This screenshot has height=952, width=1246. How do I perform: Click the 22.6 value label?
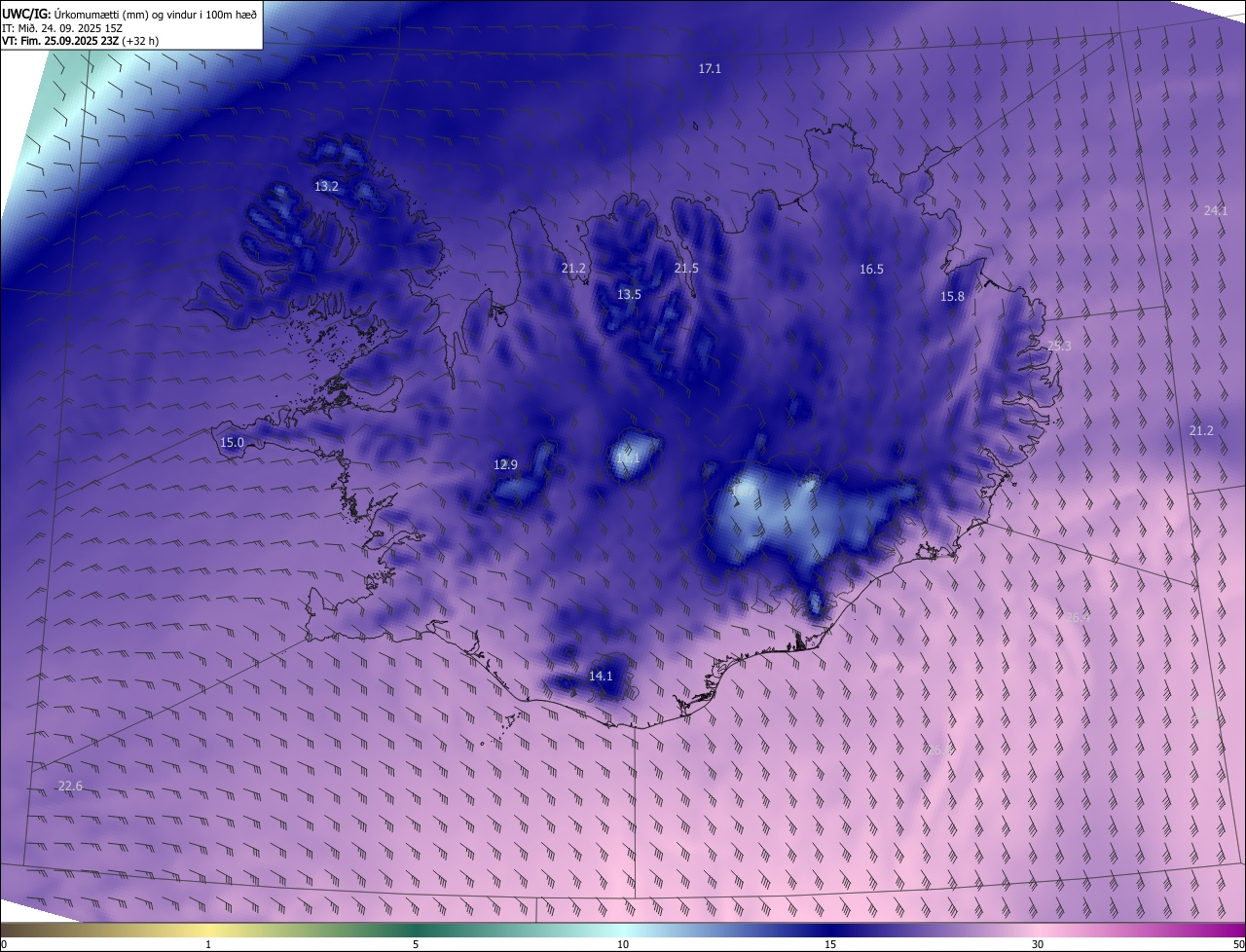coord(70,786)
